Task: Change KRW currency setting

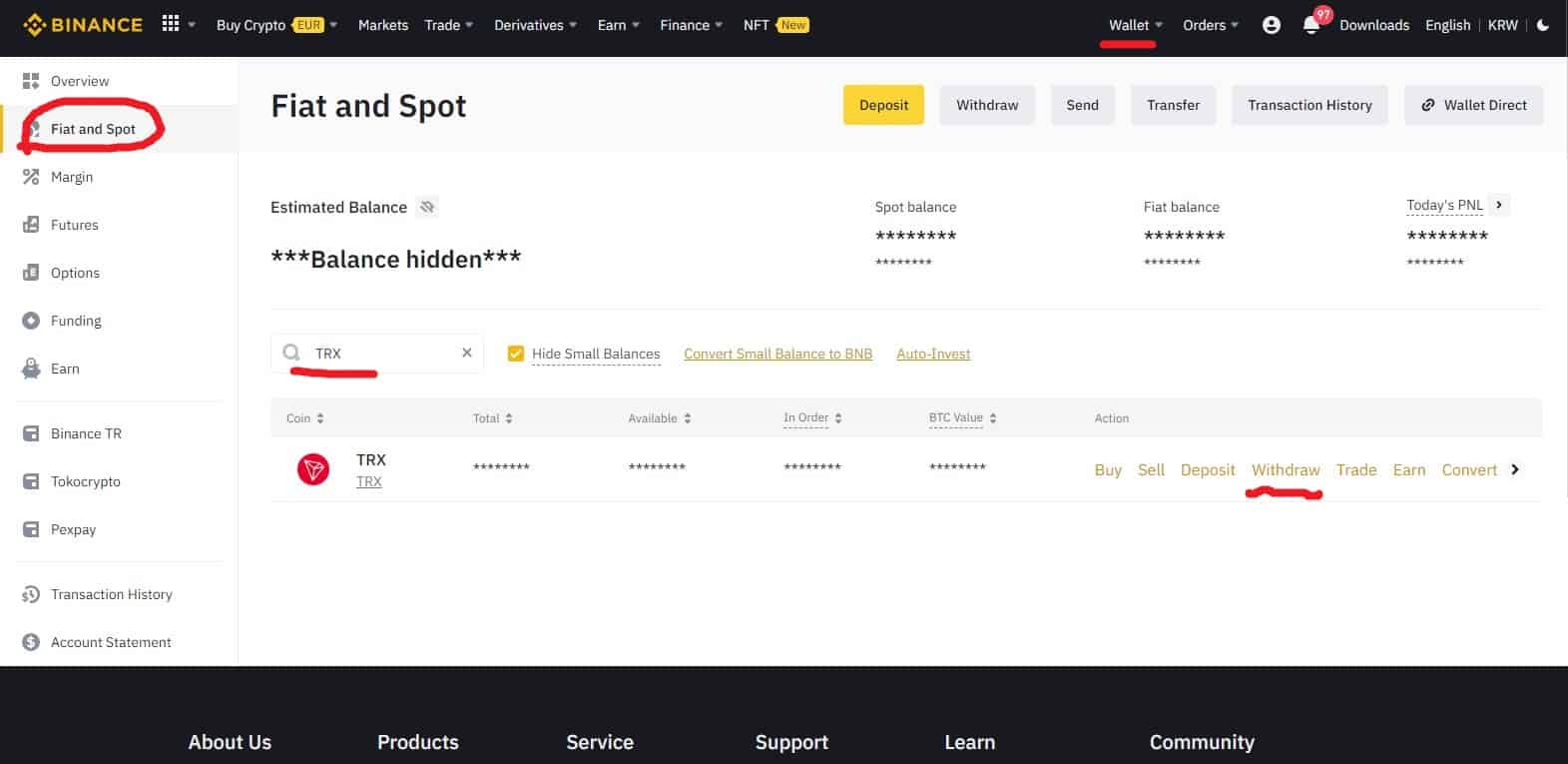Action: (x=1503, y=25)
